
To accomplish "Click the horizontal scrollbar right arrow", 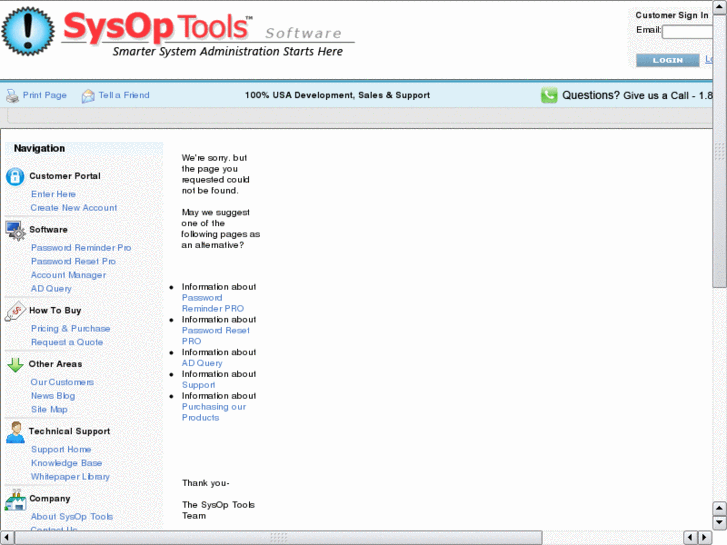I will point(704,537).
